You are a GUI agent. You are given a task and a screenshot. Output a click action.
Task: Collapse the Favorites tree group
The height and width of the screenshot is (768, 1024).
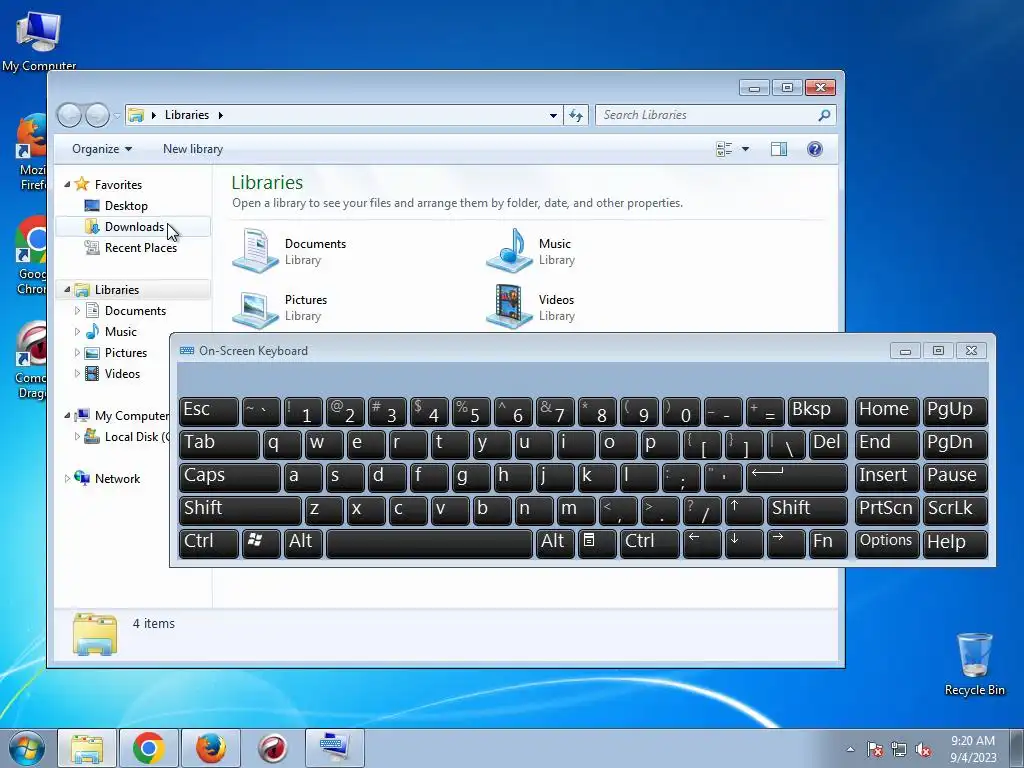[x=67, y=185]
